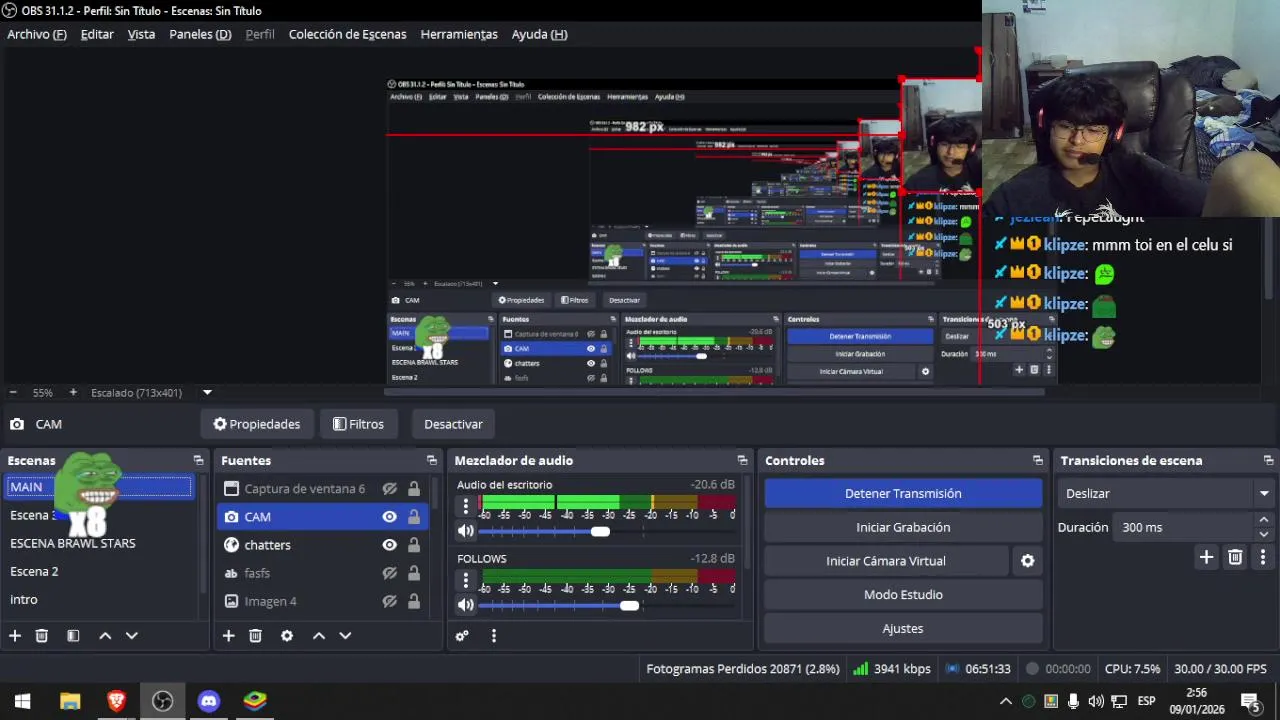This screenshot has height=720, width=1280.
Task: Click the transition duration input field
Action: [1182, 527]
